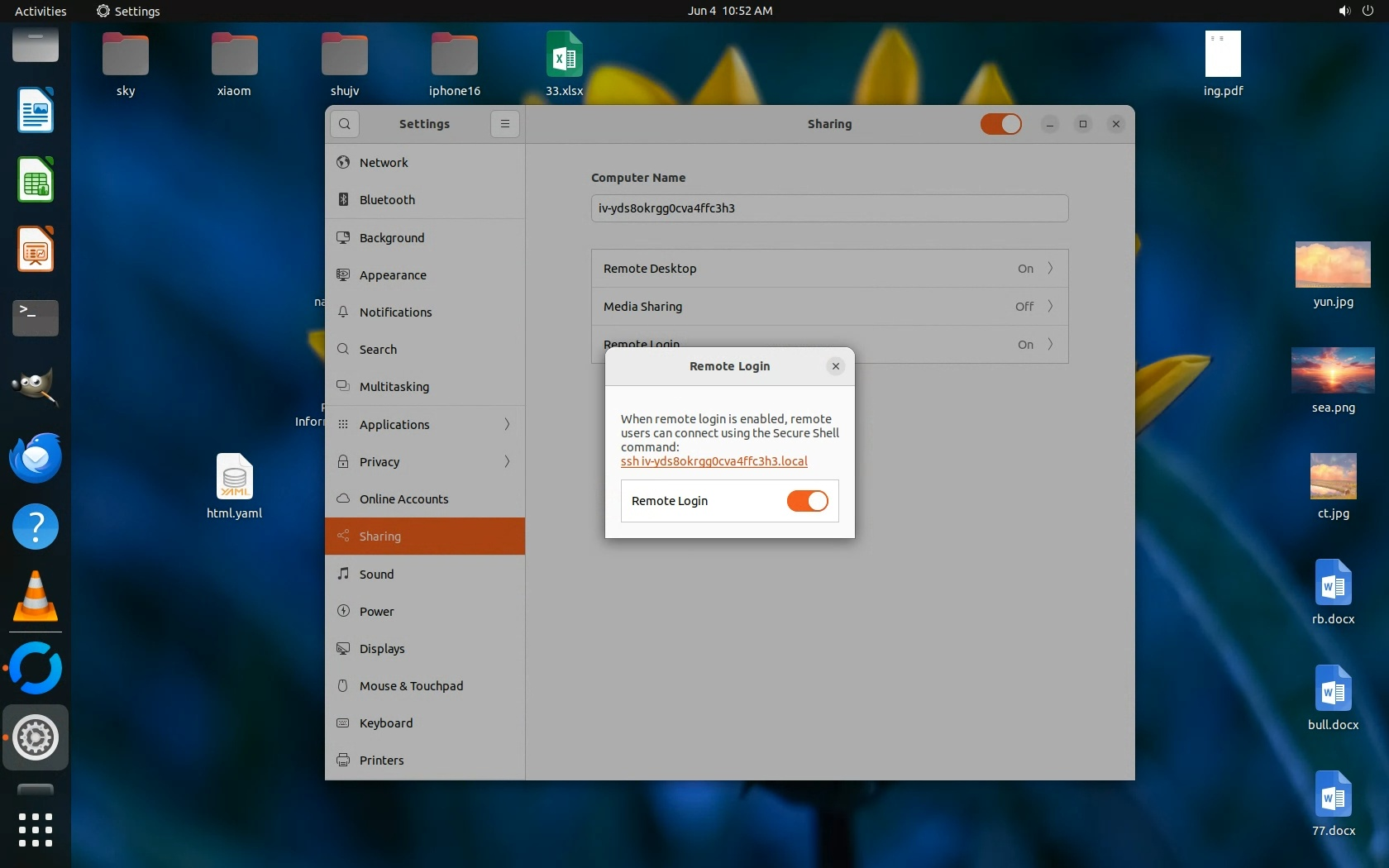This screenshot has height=868, width=1389.
Task: Select Displays in the settings sidebar
Action: tap(382, 649)
